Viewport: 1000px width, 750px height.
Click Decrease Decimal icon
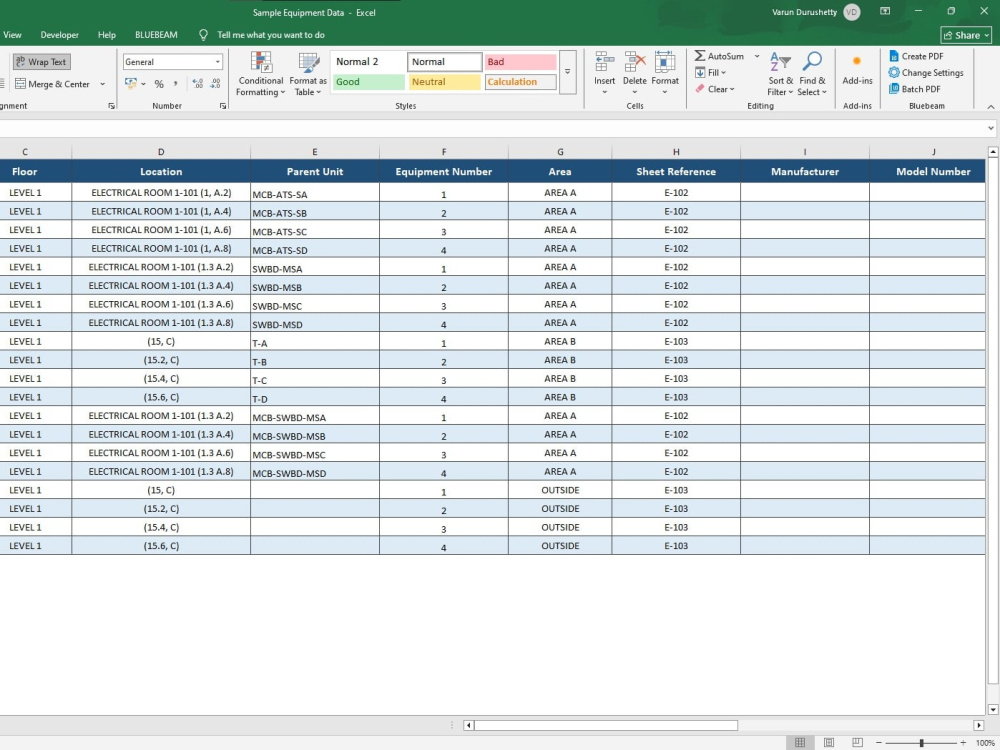click(216, 84)
